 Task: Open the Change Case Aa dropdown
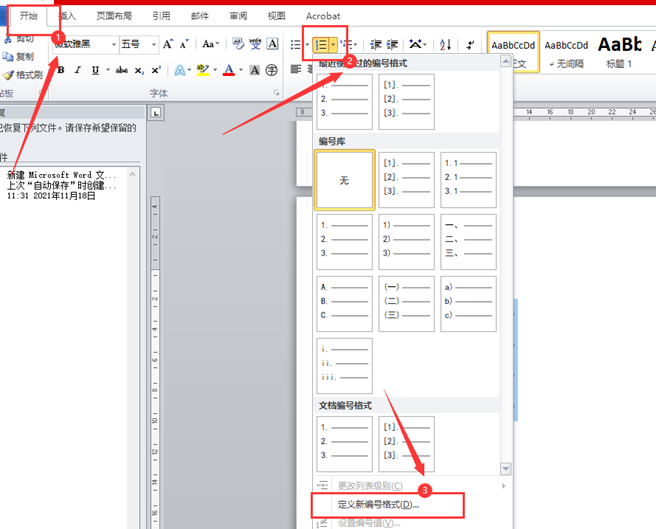(x=210, y=44)
